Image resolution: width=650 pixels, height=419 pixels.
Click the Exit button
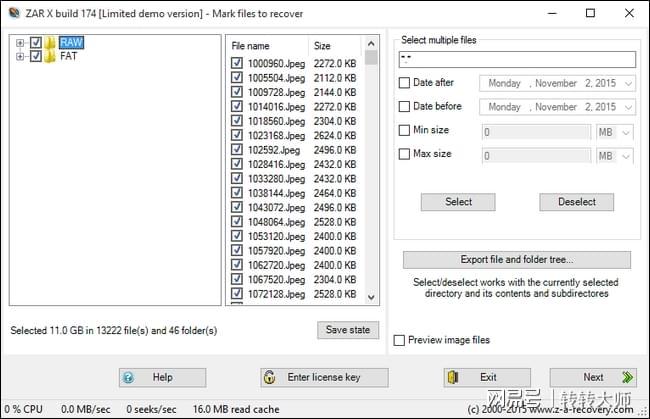pos(487,378)
